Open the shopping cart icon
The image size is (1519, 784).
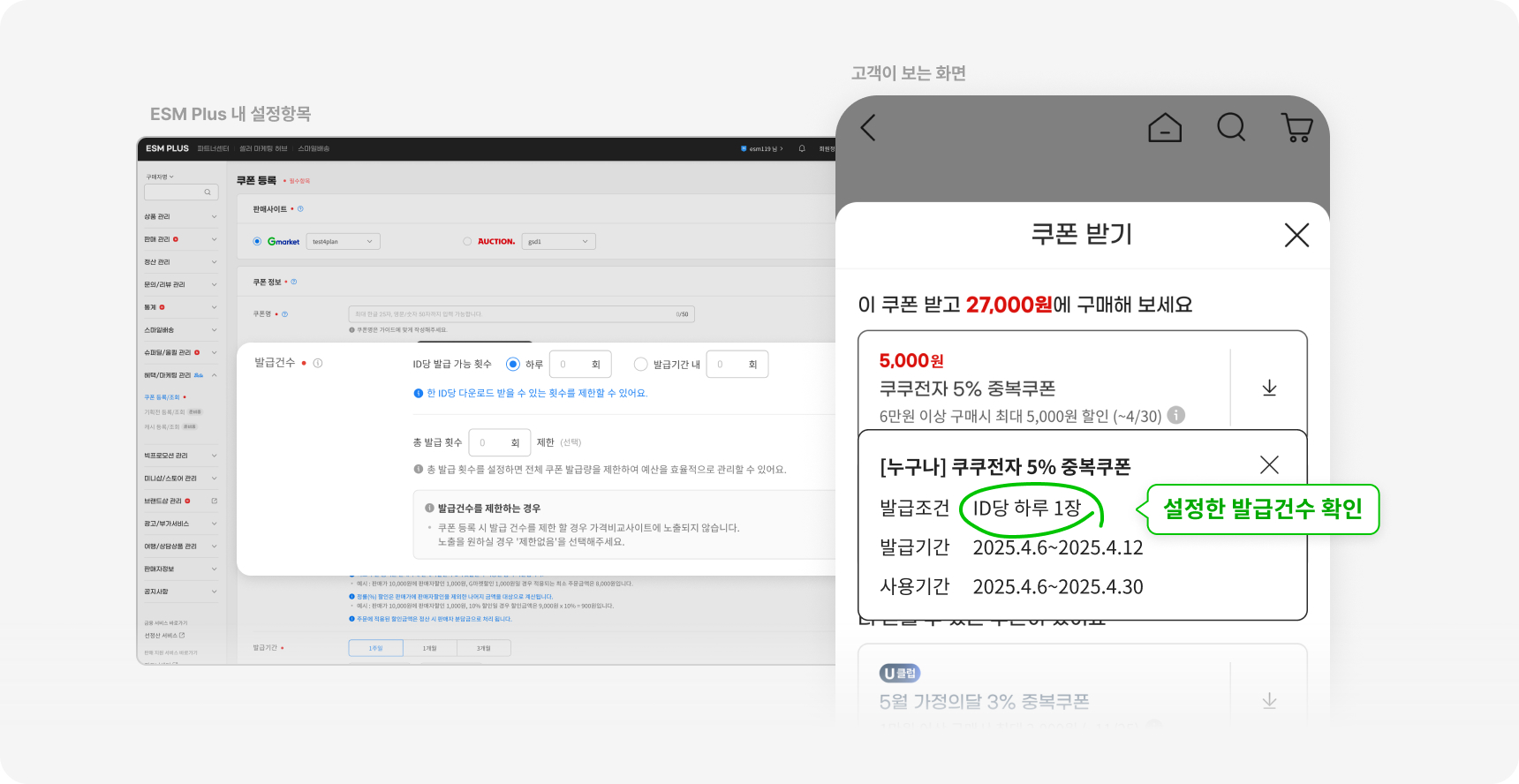pyautogui.click(x=1296, y=128)
